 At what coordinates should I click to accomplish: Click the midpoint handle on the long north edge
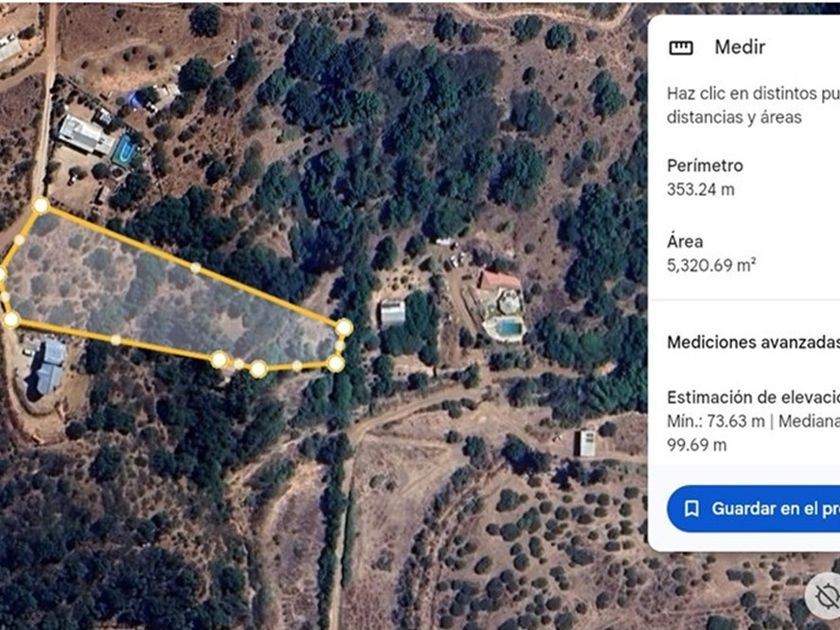point(196,267)
